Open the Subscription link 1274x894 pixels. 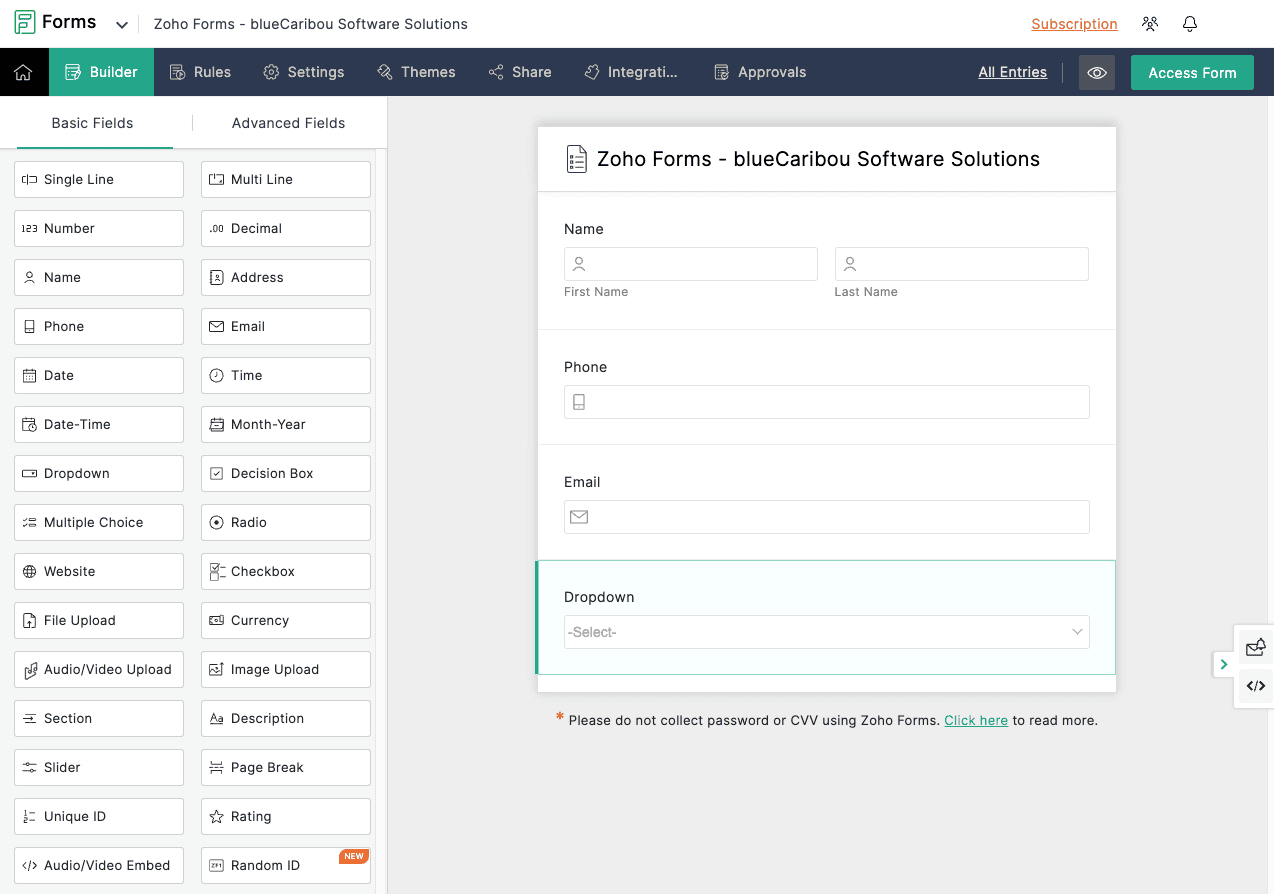[1074, 24]
